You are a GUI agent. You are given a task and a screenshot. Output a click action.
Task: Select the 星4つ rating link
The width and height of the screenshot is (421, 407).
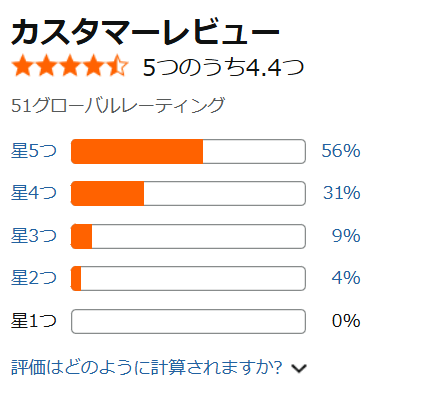tap(34, 193)
